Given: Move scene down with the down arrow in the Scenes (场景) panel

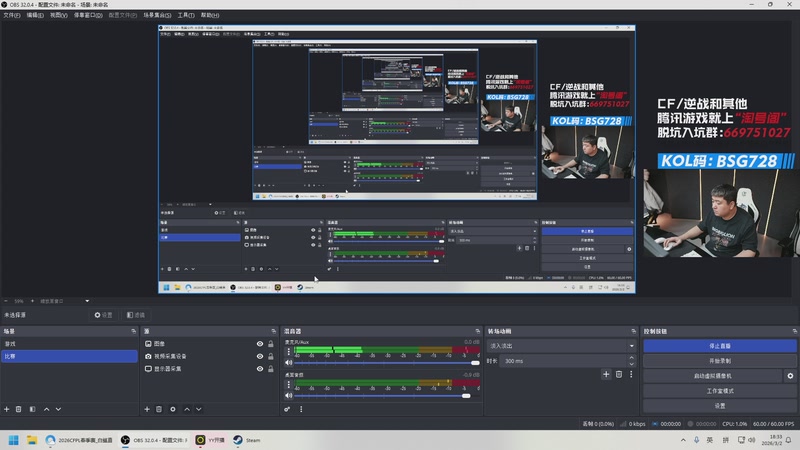Looking at the screenshot, I should pos(58,409).
